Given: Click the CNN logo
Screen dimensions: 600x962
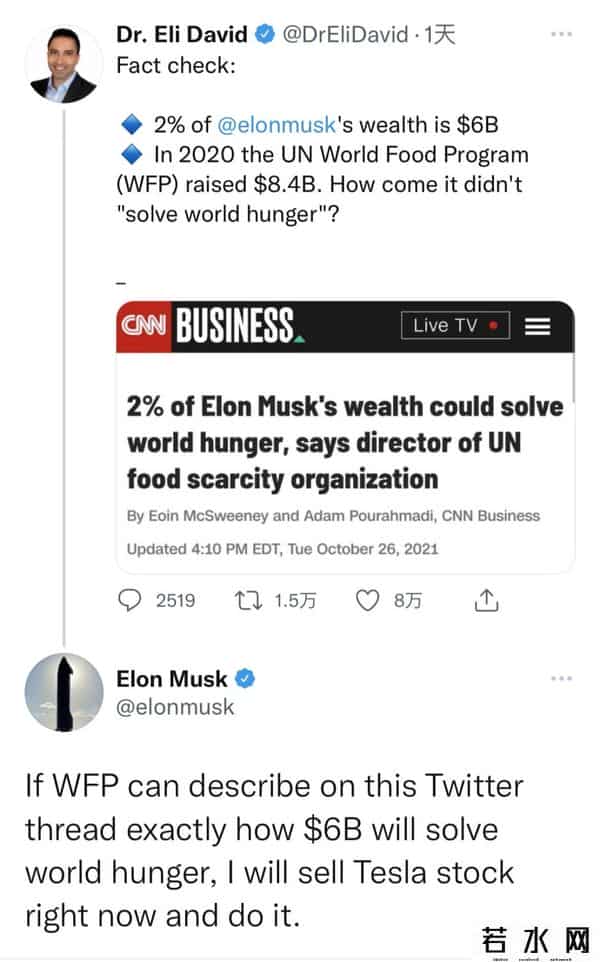Looking at the screenshot, I should tap(144, 326).
